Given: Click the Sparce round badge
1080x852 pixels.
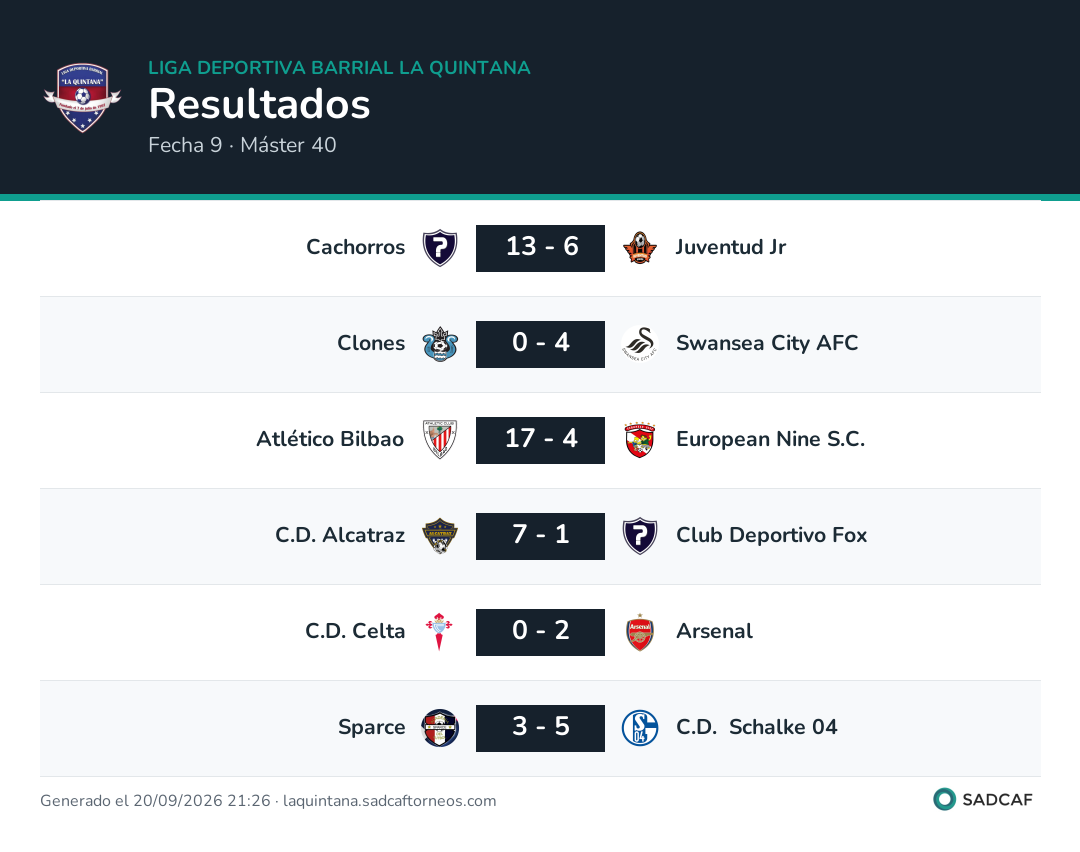Looking at the screenshot, I should (440, 728).
